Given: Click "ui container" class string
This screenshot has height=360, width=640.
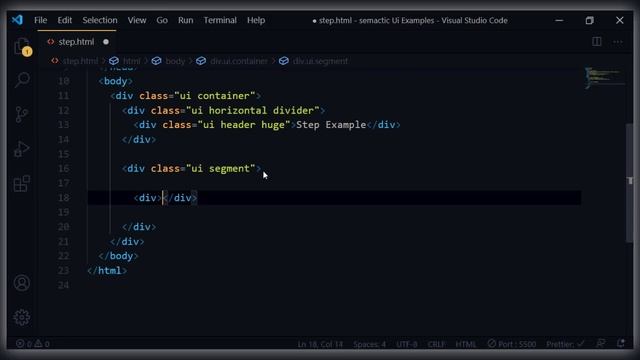Looking at the screenshot, I should pyautogui.click(x=215, y=96).
